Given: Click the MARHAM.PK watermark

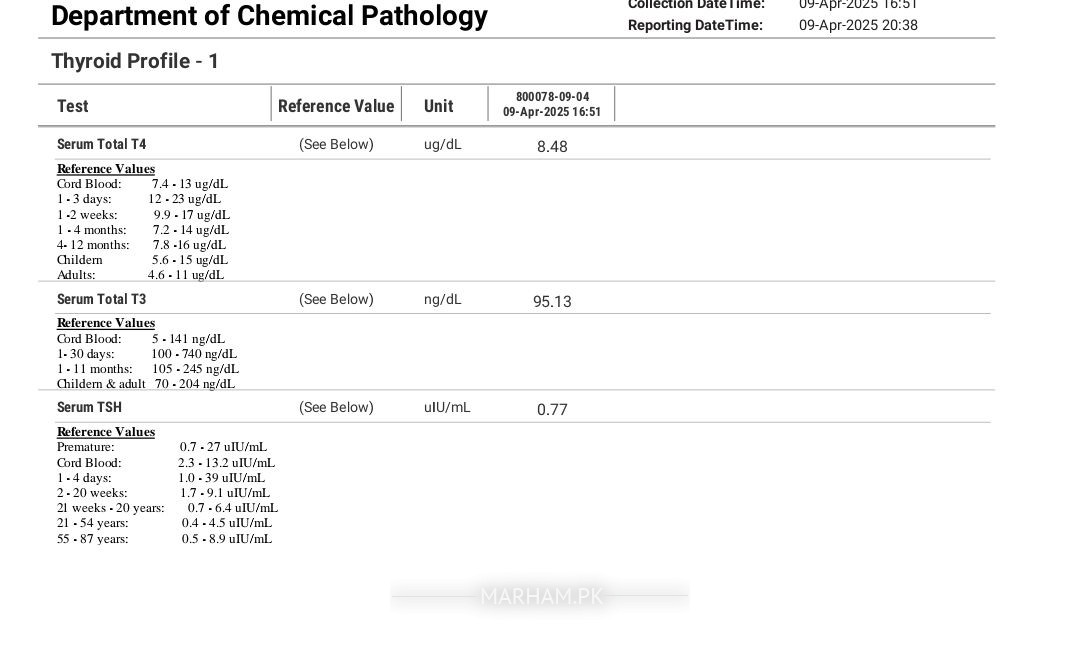Looking at the screenshot, I should [x=541, y=596].
